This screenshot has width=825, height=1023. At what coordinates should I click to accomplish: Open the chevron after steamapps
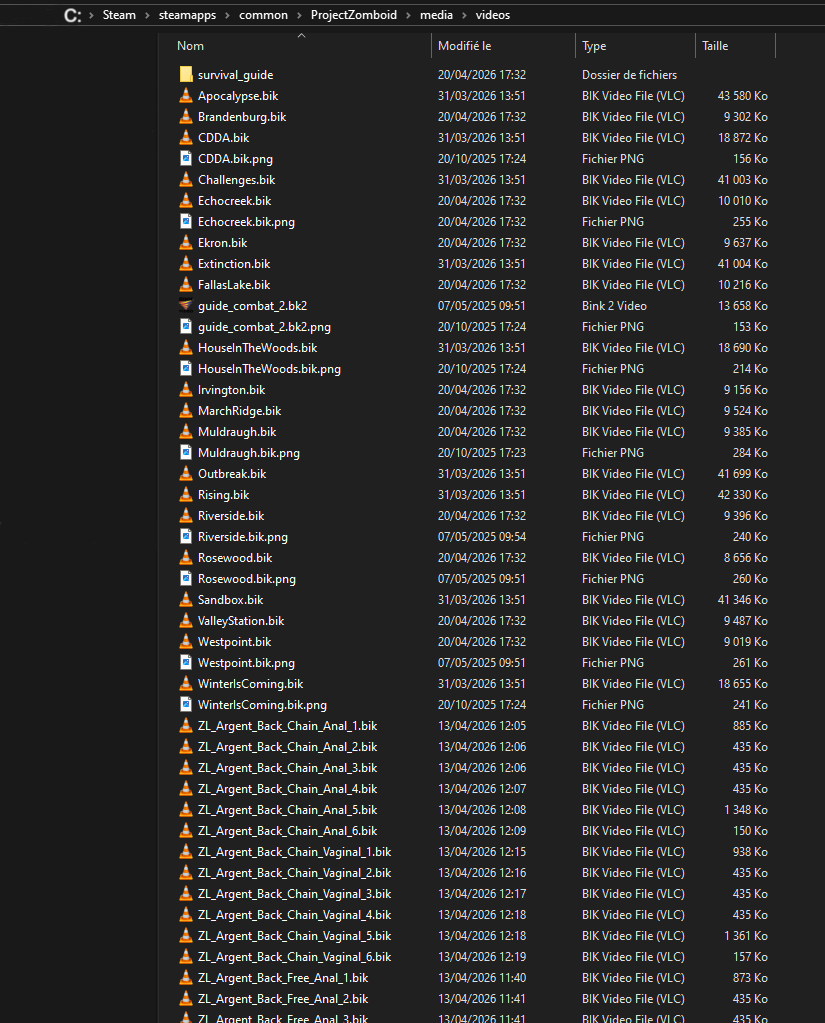(228, 15)
